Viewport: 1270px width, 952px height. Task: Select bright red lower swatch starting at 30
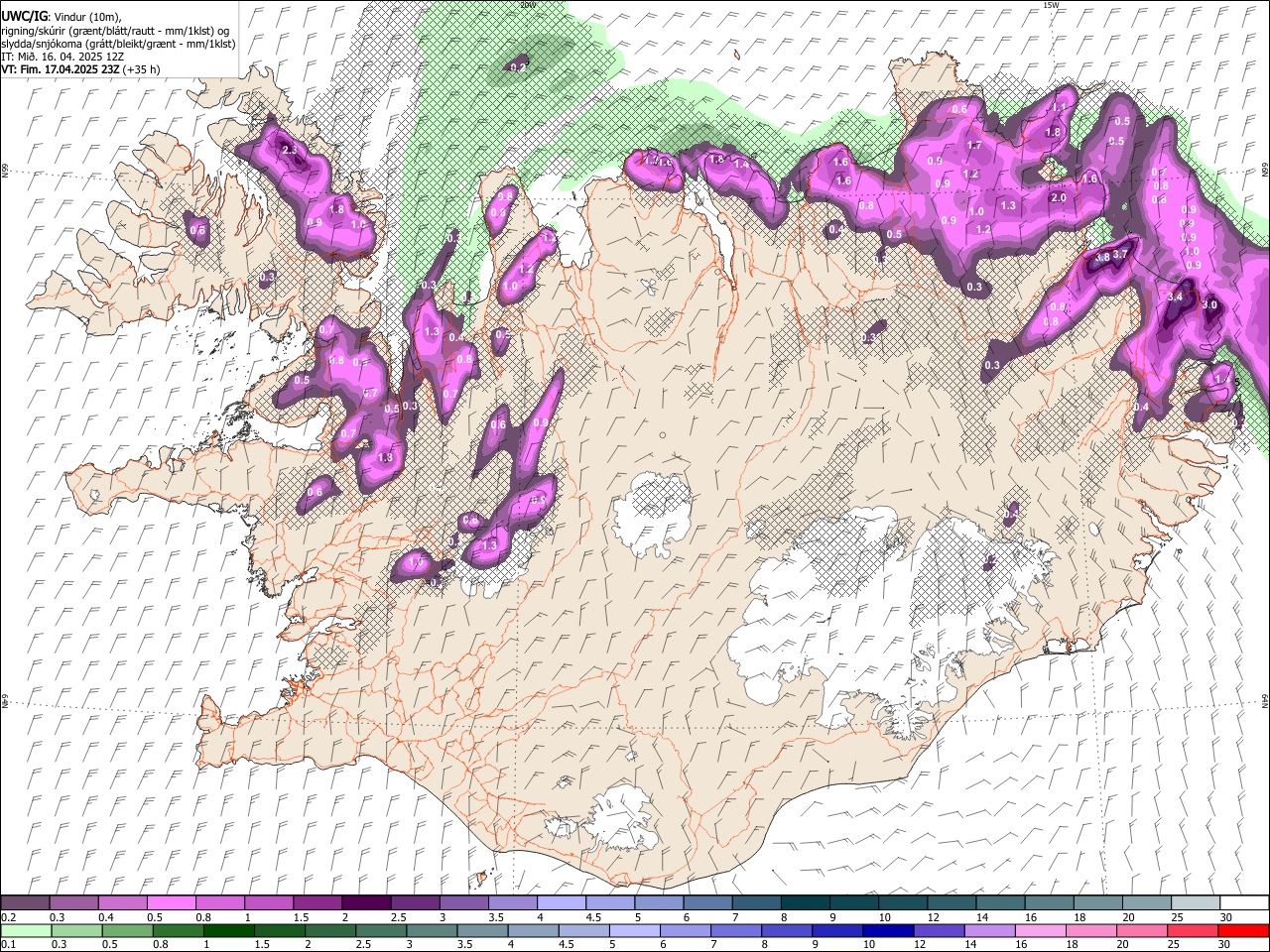point(1243,930)
